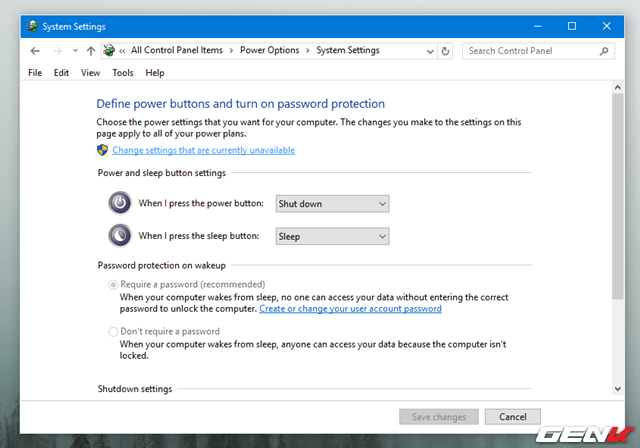Screen dimensions: 640x448
Task: Click the System Settings breadcrumb
Action: [x=348, y=50]
